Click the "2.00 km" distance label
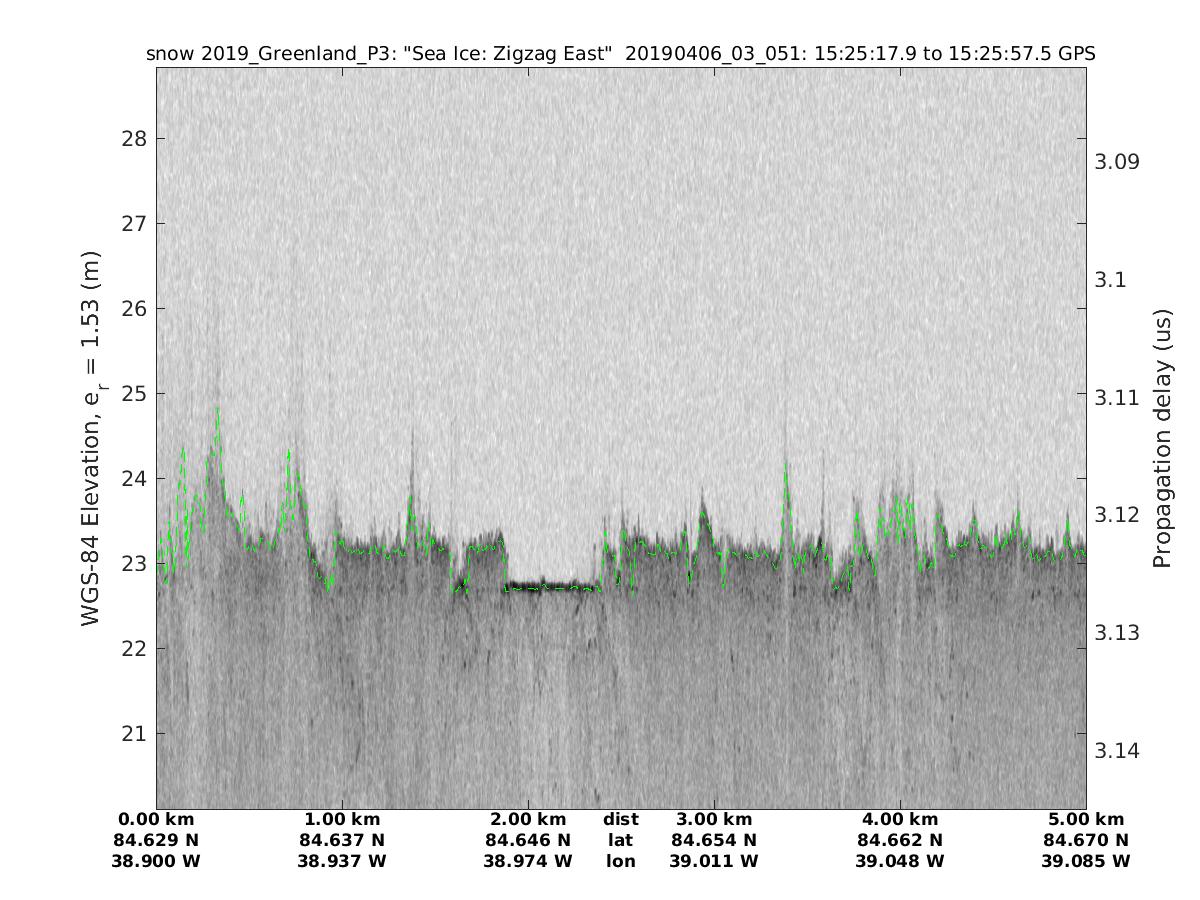The image size is (1200, 900). click(528, 820)
